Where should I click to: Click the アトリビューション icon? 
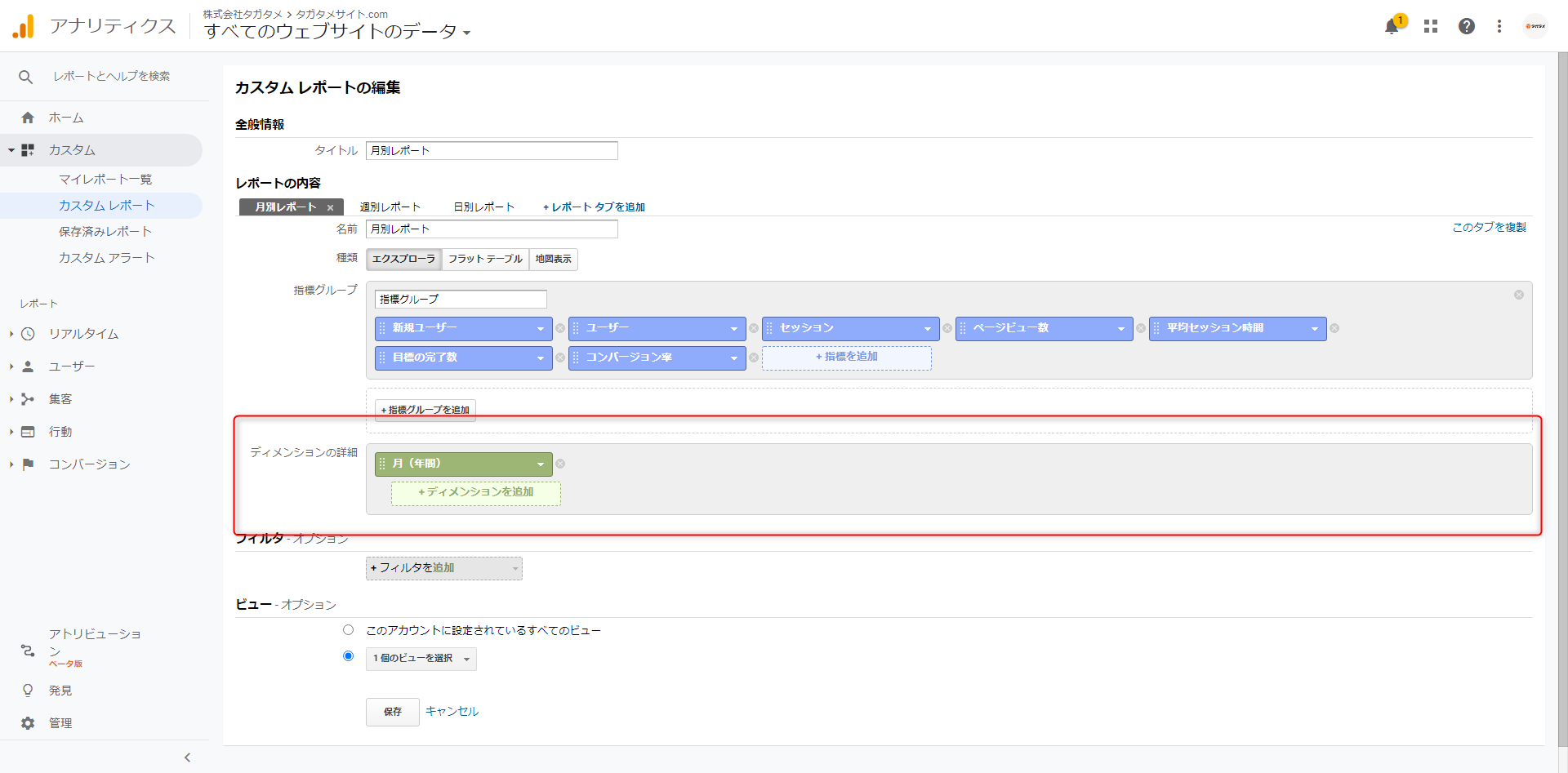pos(28,651)
